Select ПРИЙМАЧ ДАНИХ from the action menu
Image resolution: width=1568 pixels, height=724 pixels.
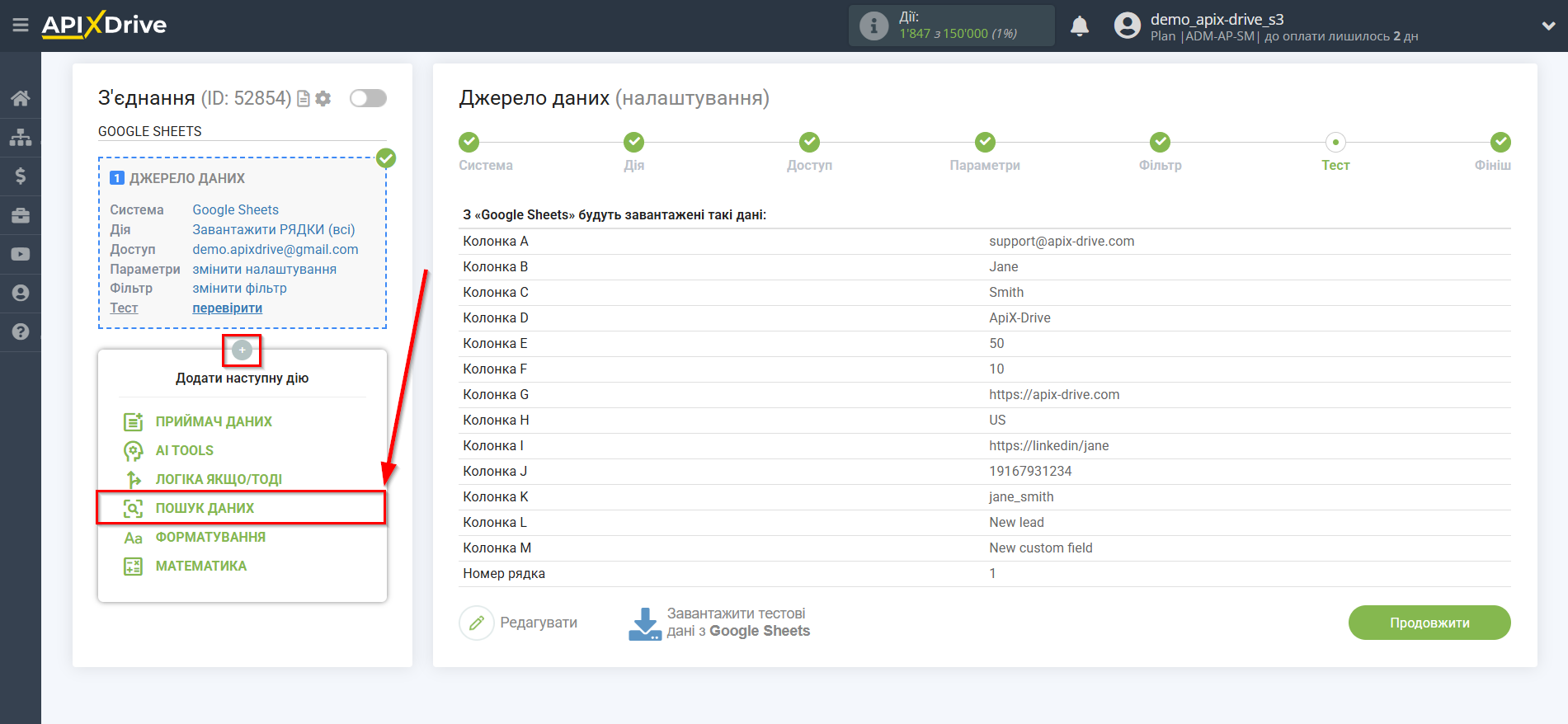tap(213, 421)
